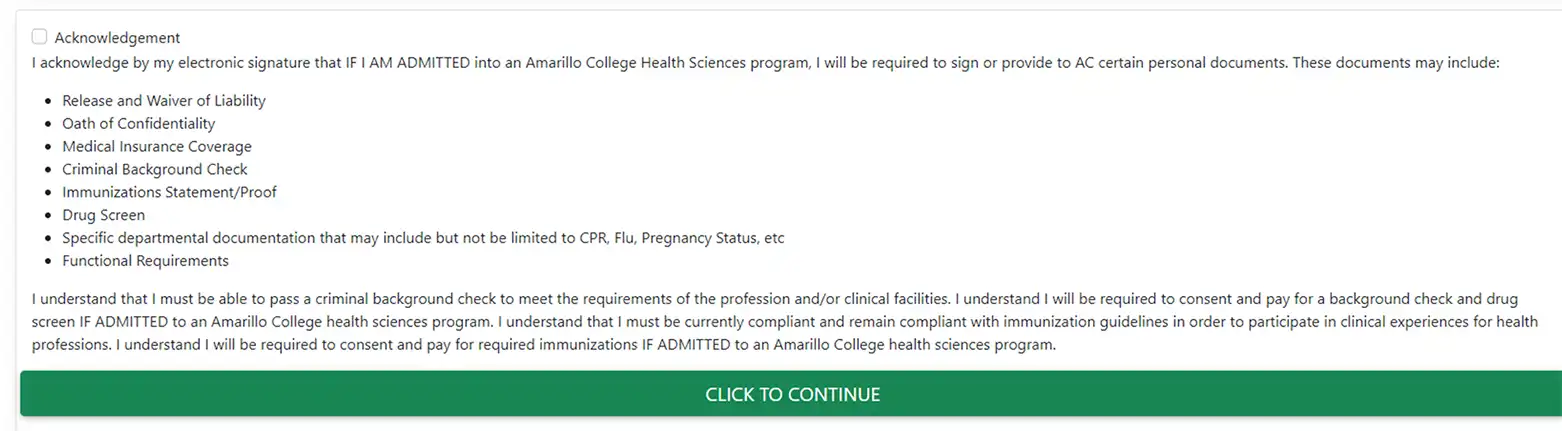Image resolution: width=1562 pixels, height=431 pixels.
Task: Click the Oath of Confidentiality list item
Action: click(x=138, y=124)
